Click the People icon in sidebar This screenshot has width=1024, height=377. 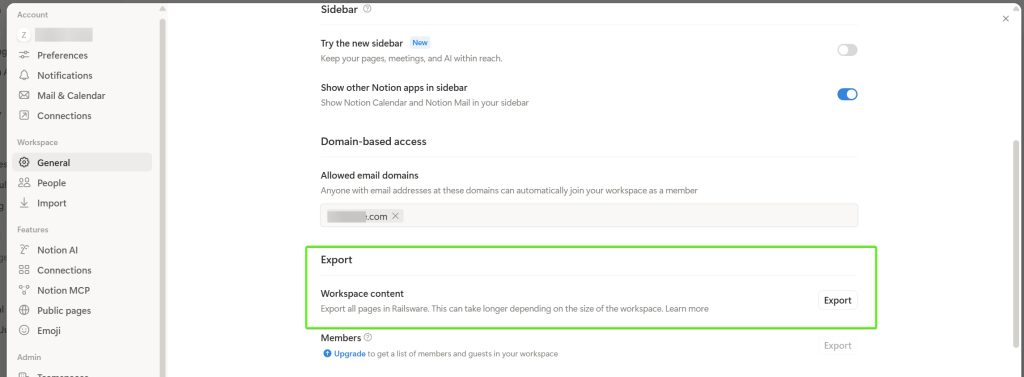24,183
